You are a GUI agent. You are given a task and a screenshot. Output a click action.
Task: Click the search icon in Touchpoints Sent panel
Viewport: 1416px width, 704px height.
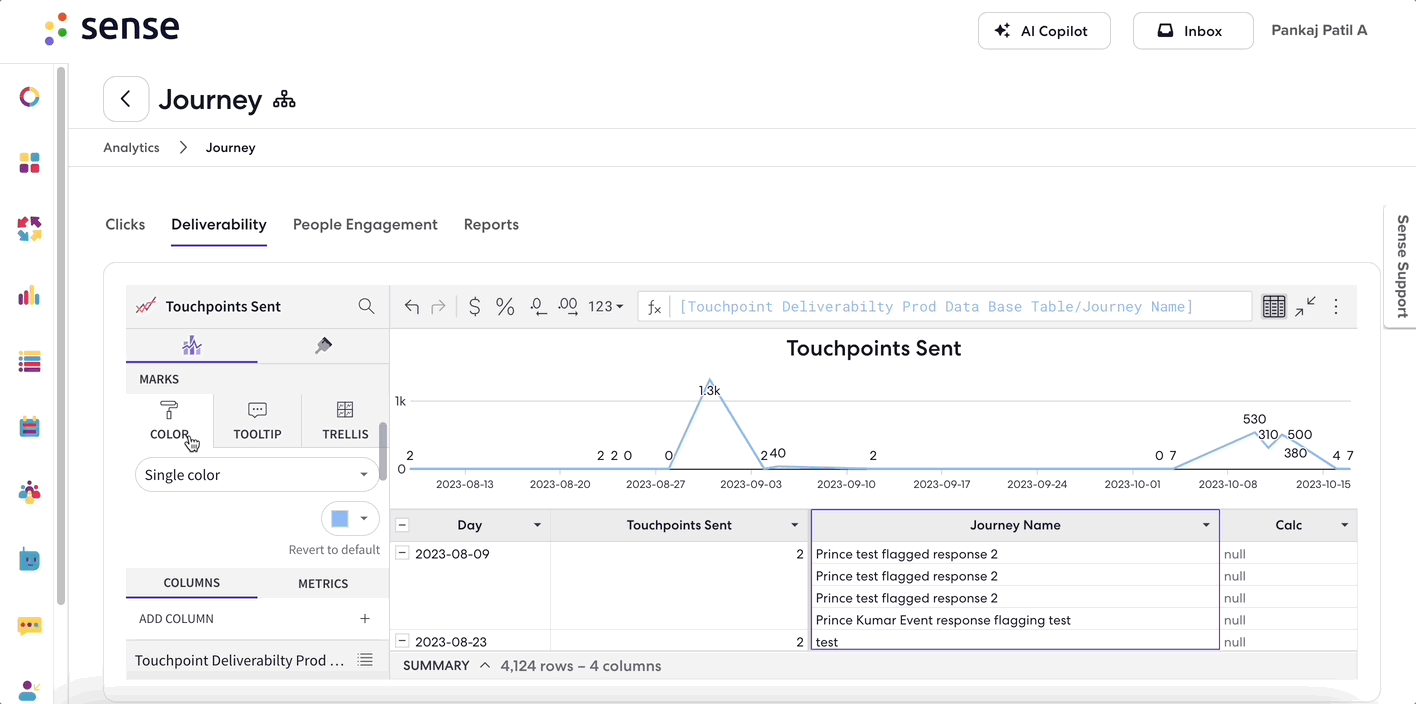[x=367, y=306]
